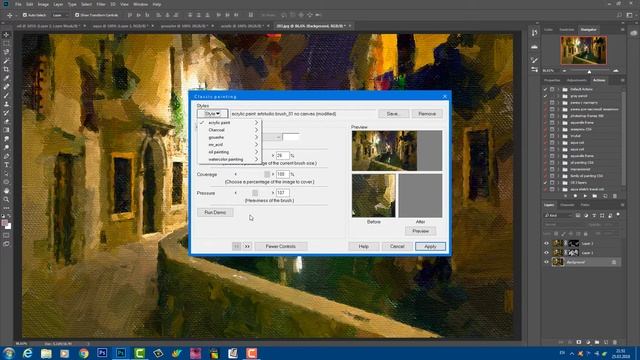Click the pixel layer filter icon in Layers
This screenshot has height=360, width=640.
pyautogui.click(x=578, y=215)
